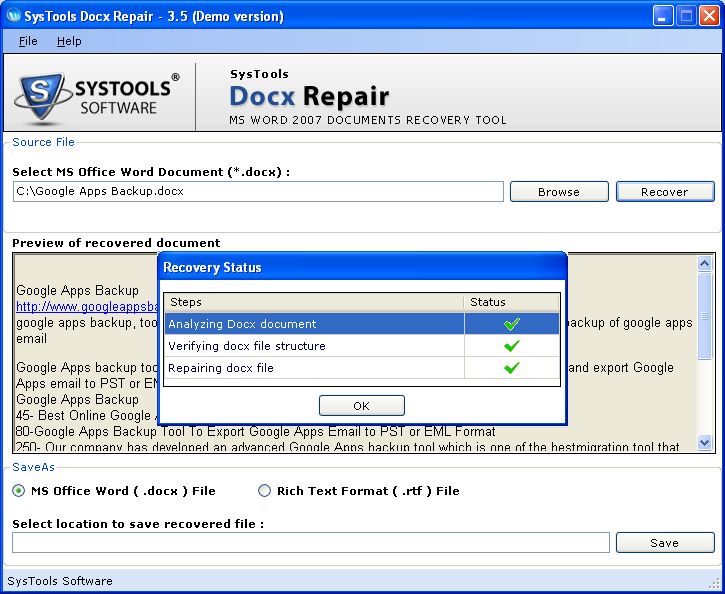Click the source file path field
The image size is (725, 594).
[258, 191]
